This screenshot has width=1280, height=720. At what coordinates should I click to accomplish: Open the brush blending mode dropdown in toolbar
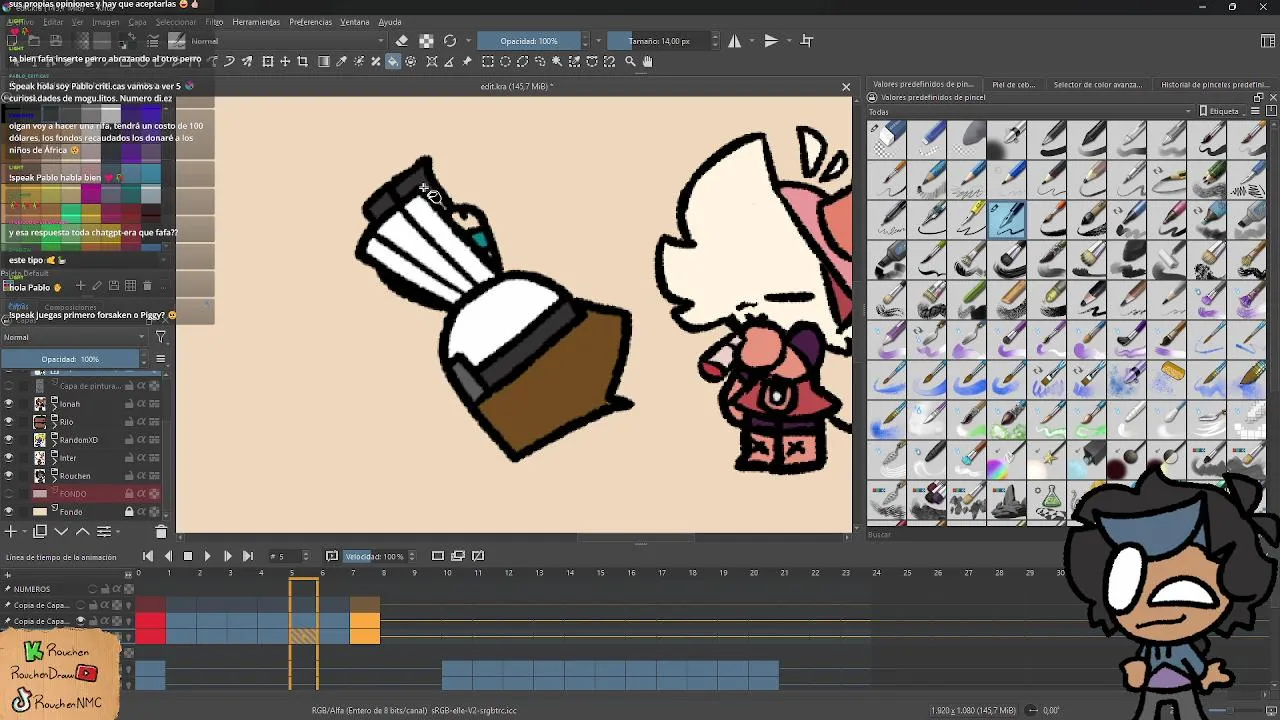coord(288,41)
